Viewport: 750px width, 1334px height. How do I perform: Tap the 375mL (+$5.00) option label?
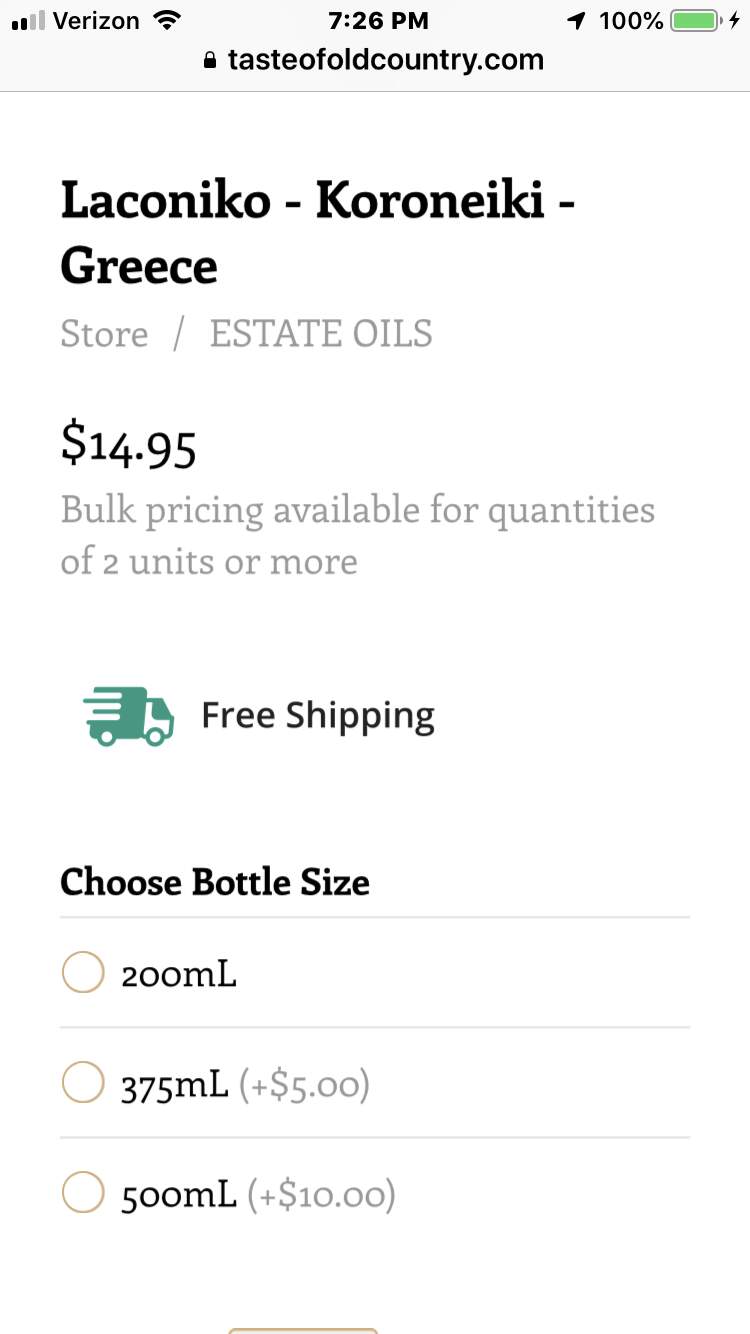[246, 1084]
